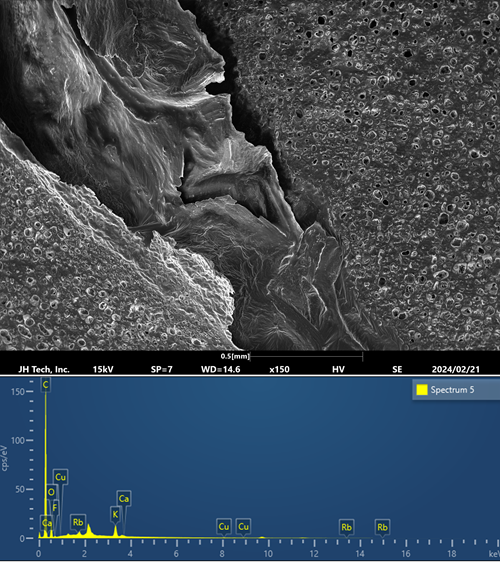Image resolution: width=500 pixels, height=564 pixels.
Task: Click the F element peak label
Action: tap(55, 508)
